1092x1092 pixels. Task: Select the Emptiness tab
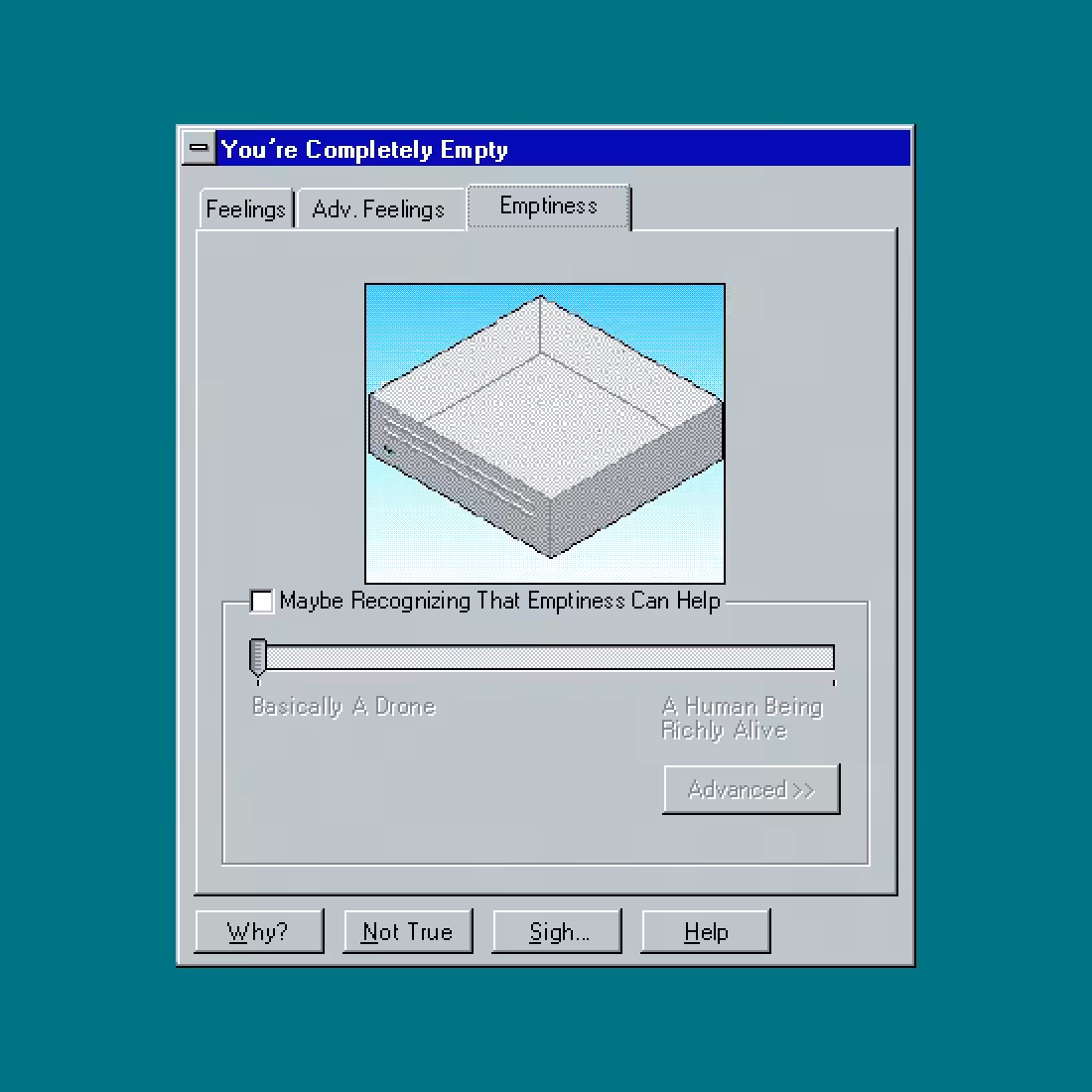click(x=549, y=206)
